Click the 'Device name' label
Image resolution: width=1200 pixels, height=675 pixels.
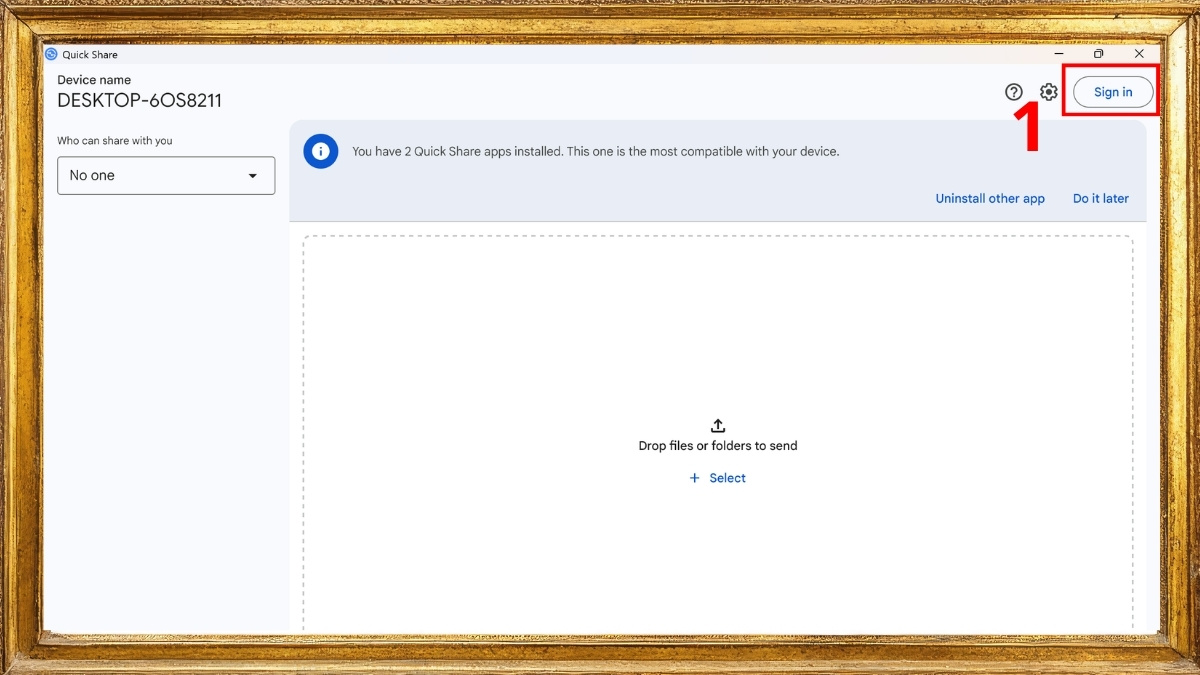tap(94, 80)
